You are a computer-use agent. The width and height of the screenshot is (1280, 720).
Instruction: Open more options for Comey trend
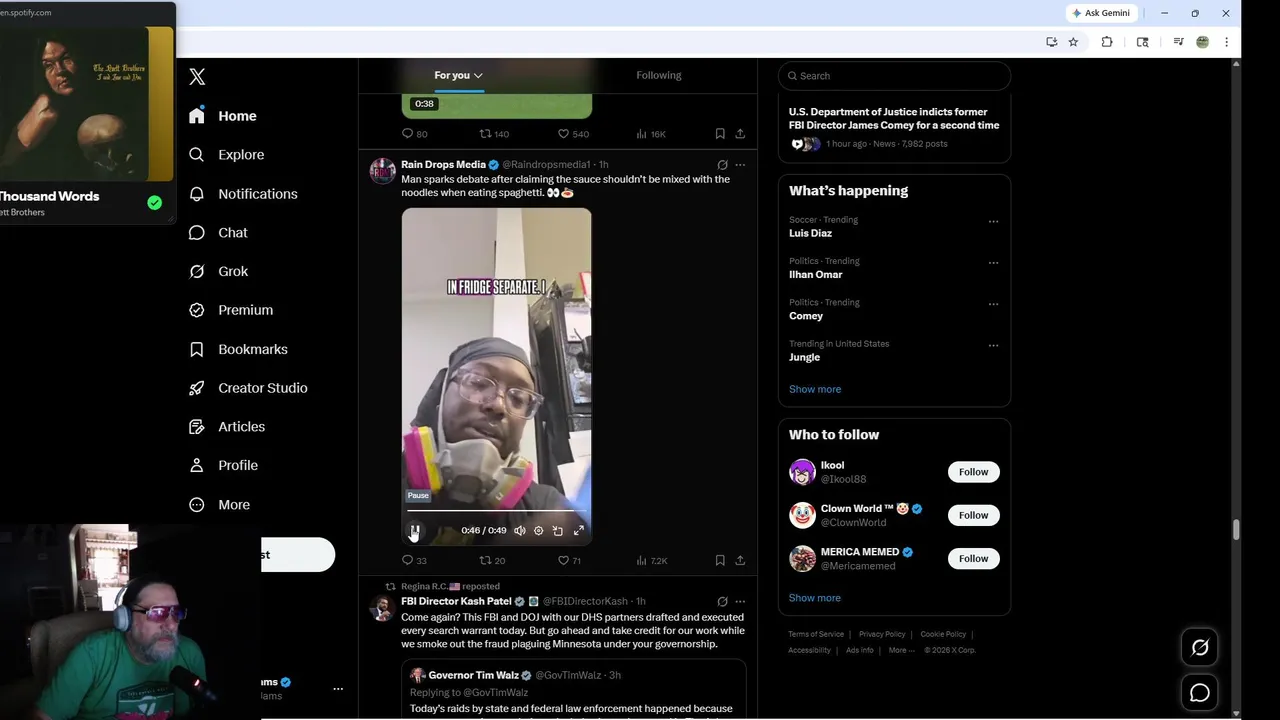(993, 304)
